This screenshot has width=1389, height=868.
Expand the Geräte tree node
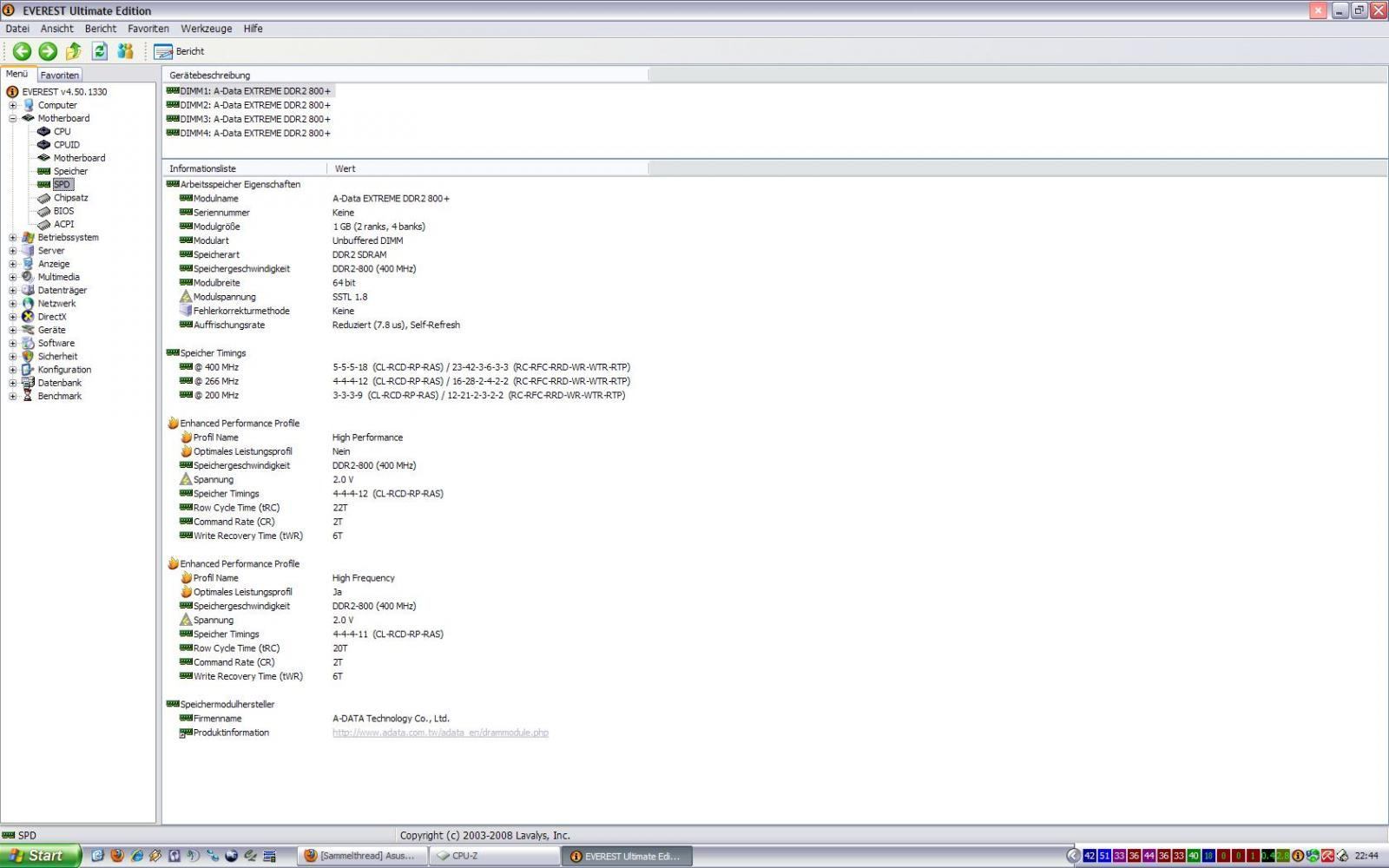13,330
